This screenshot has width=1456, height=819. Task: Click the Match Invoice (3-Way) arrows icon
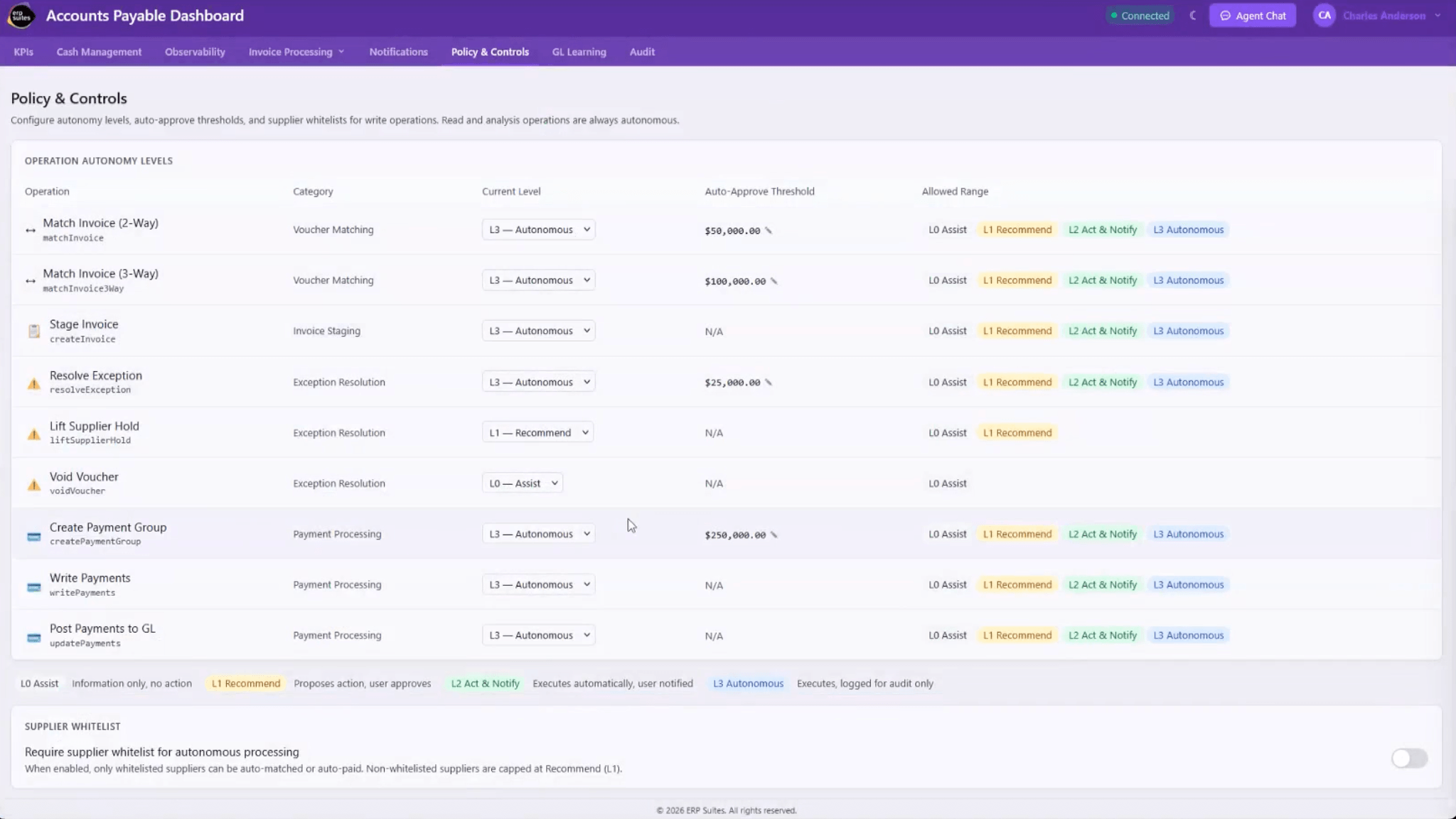(31, 281)
